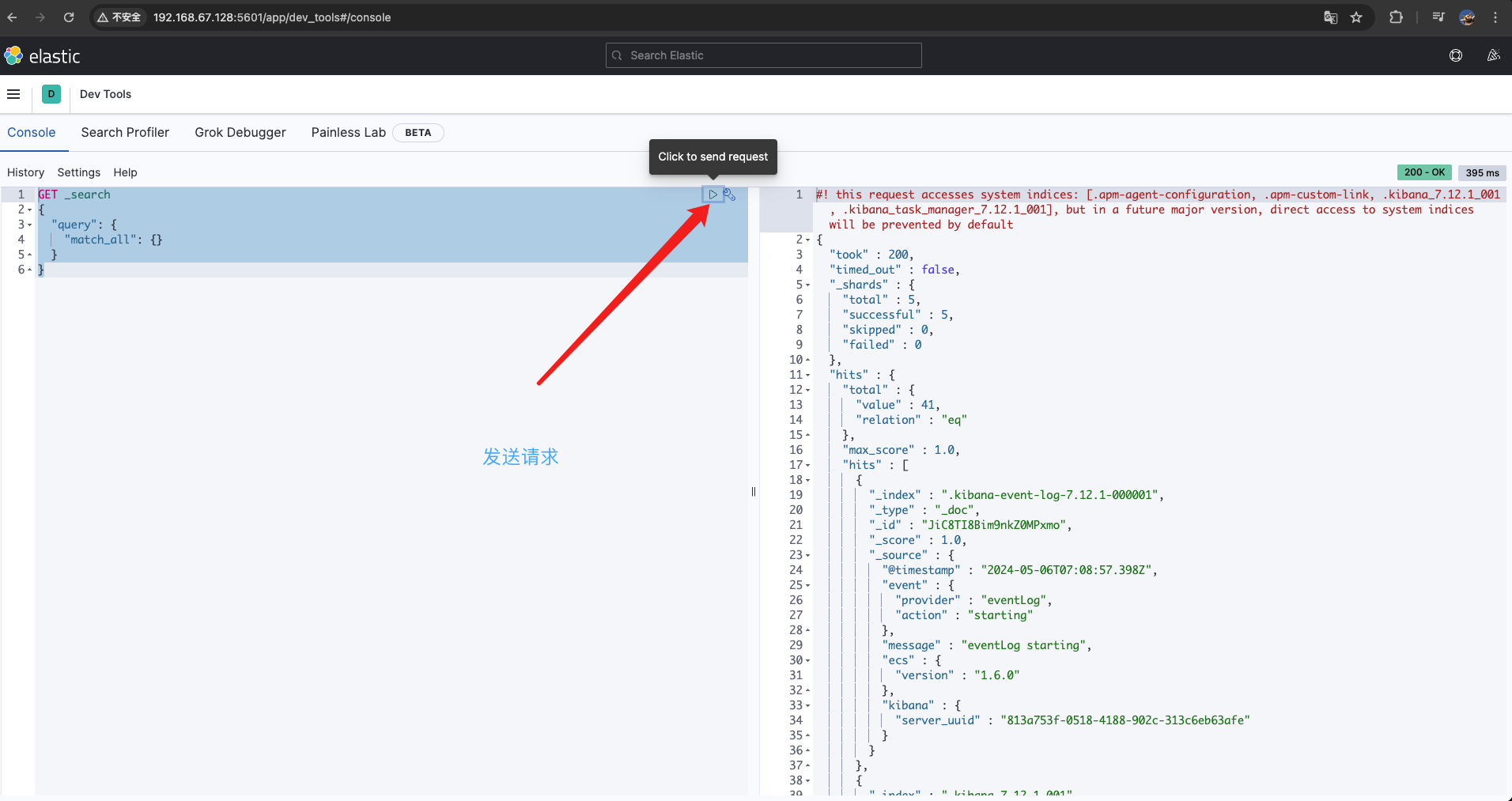
Task: Collapse the response root at line 2
Action: tap(808, 240)
